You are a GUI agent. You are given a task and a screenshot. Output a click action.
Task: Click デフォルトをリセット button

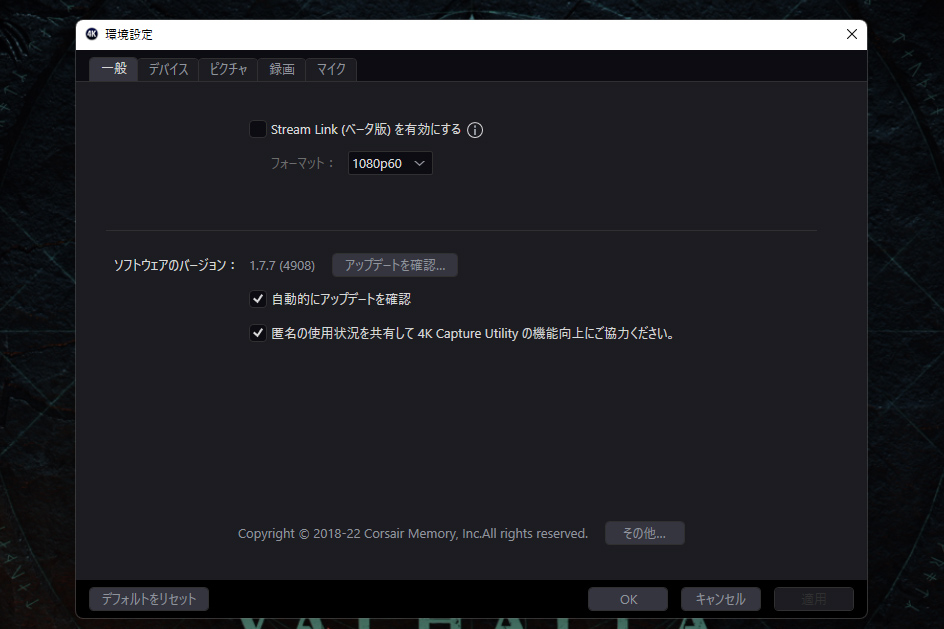(149, 599)
